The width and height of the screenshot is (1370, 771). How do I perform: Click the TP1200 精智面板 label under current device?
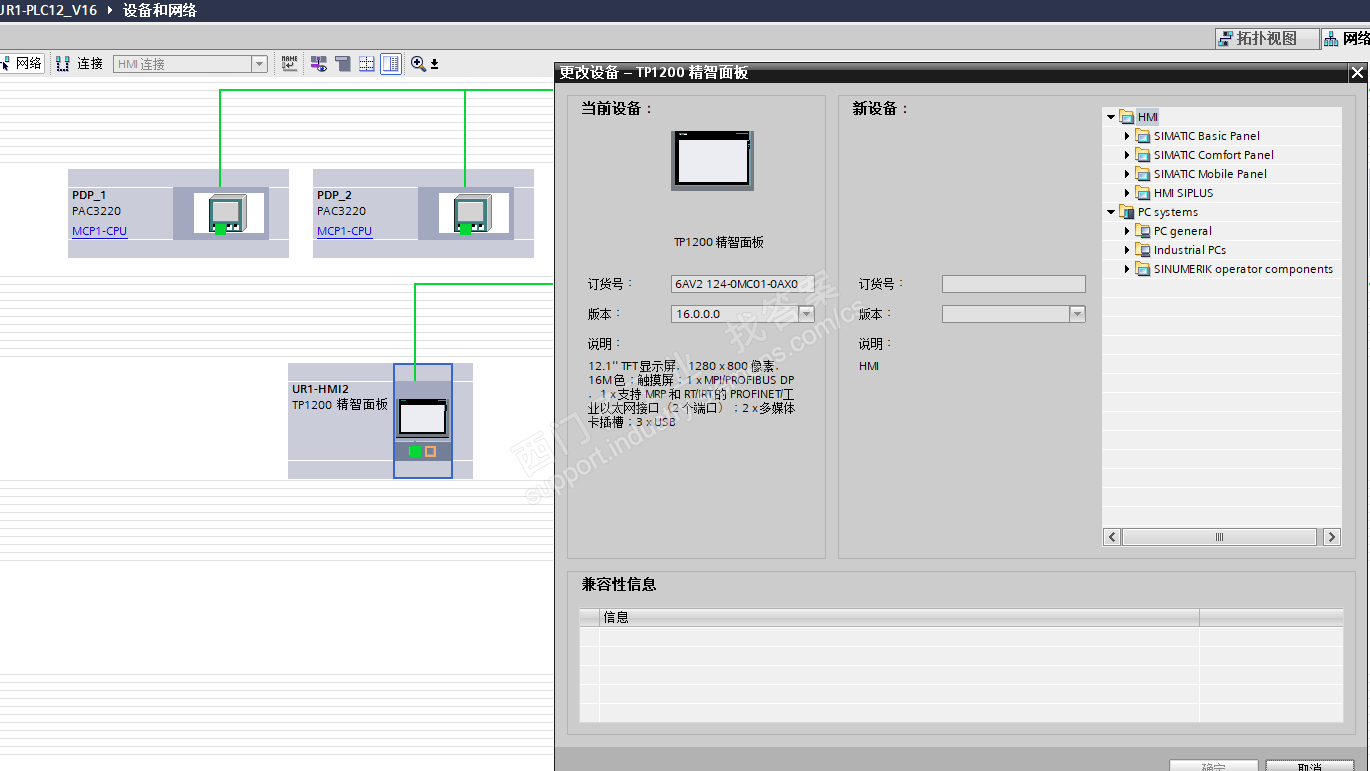pos(719,242)
